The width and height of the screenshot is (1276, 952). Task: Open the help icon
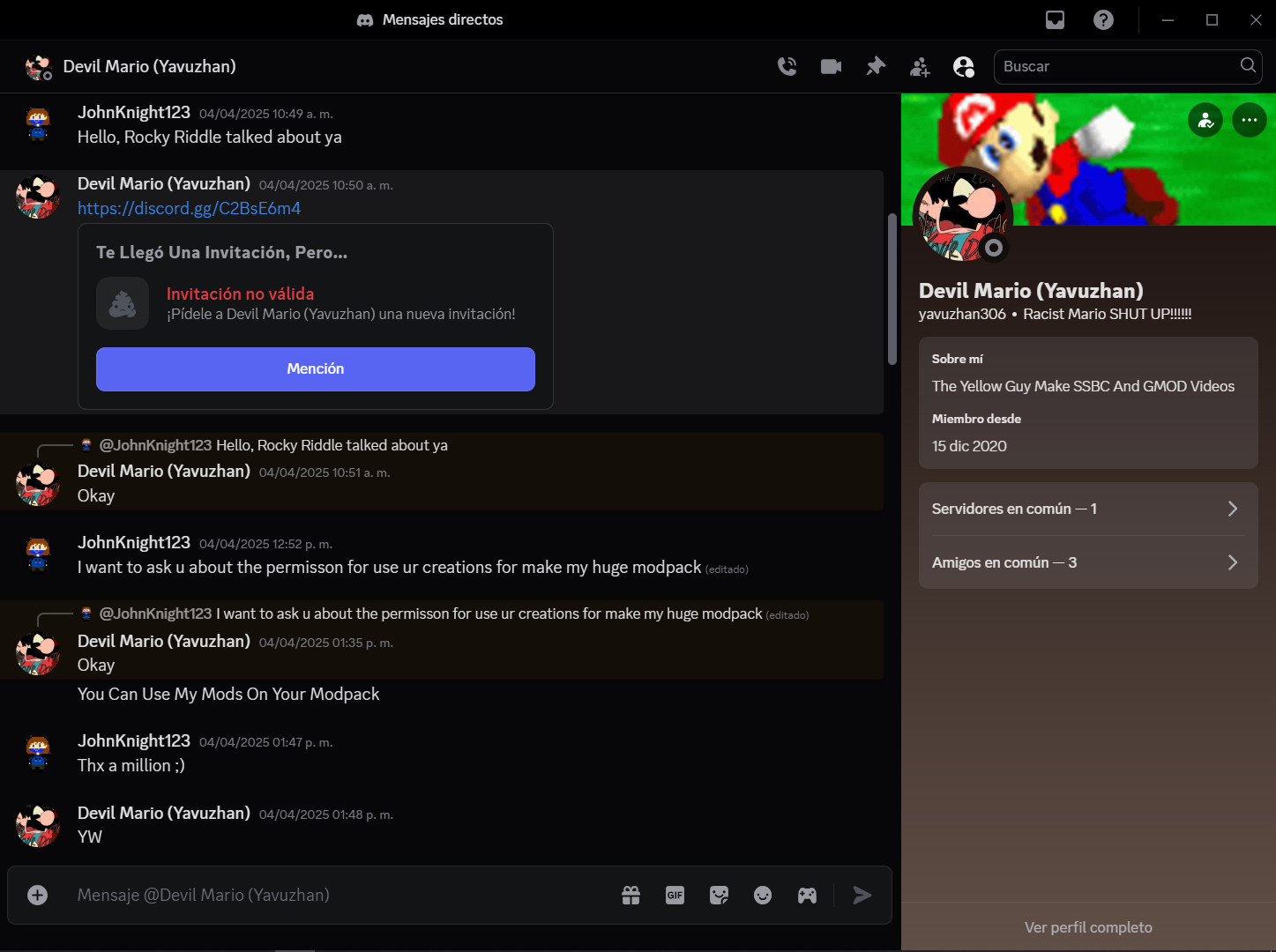coord(1103,19)
